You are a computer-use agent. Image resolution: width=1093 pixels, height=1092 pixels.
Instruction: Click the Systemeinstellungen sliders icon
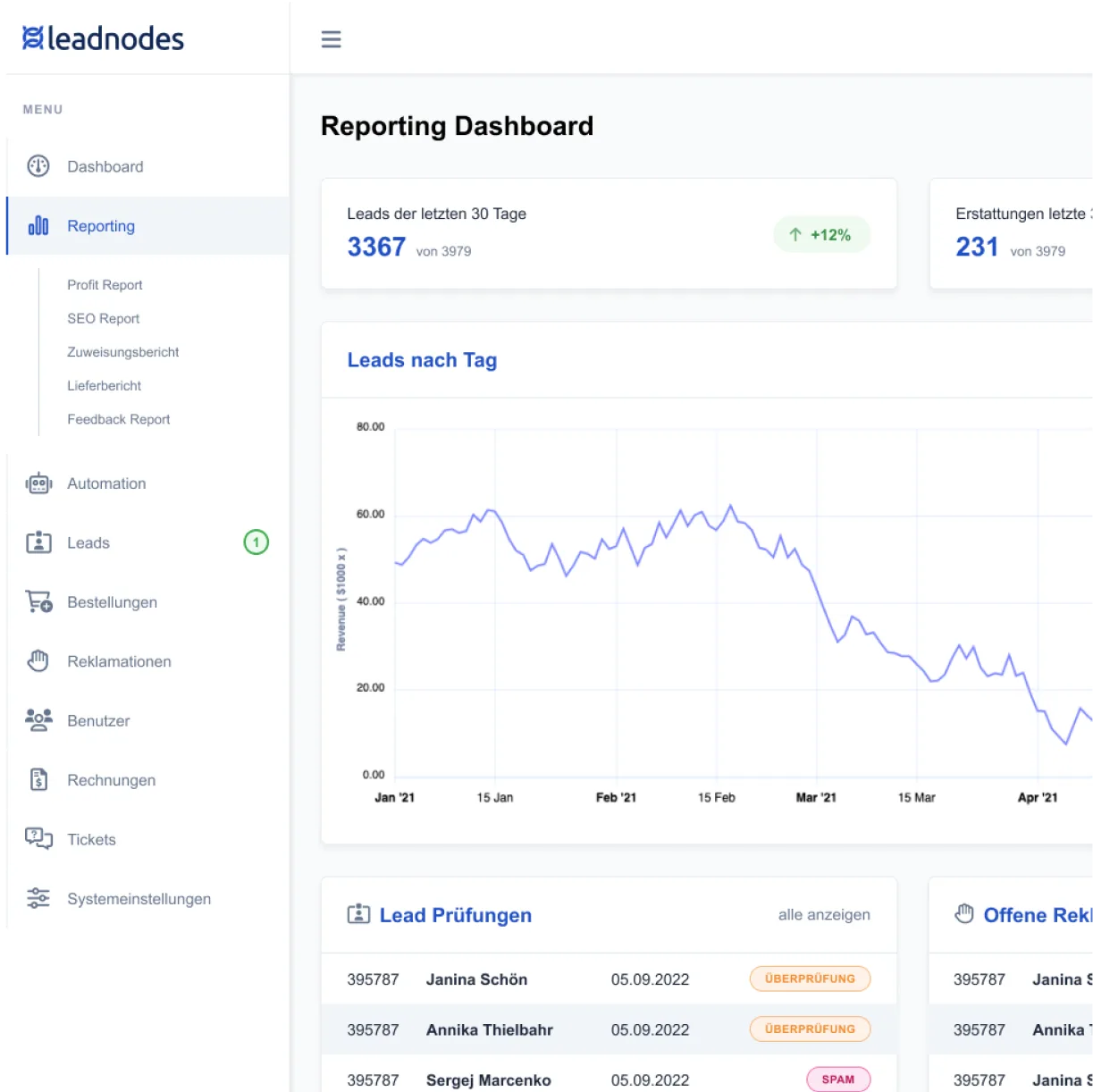[38, 899]
